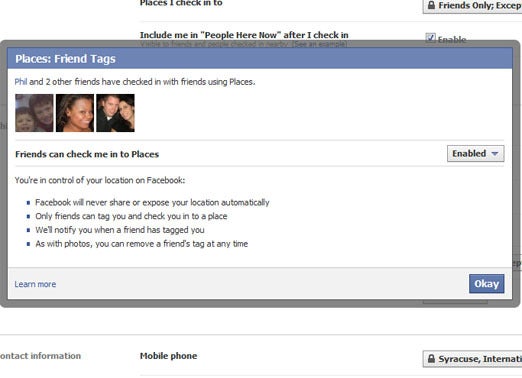Image resolution: width=522 pixels, height=378 pixels.
Task: Click 'We'll notify you when a friend' bullet
Action: pos(120,230)
